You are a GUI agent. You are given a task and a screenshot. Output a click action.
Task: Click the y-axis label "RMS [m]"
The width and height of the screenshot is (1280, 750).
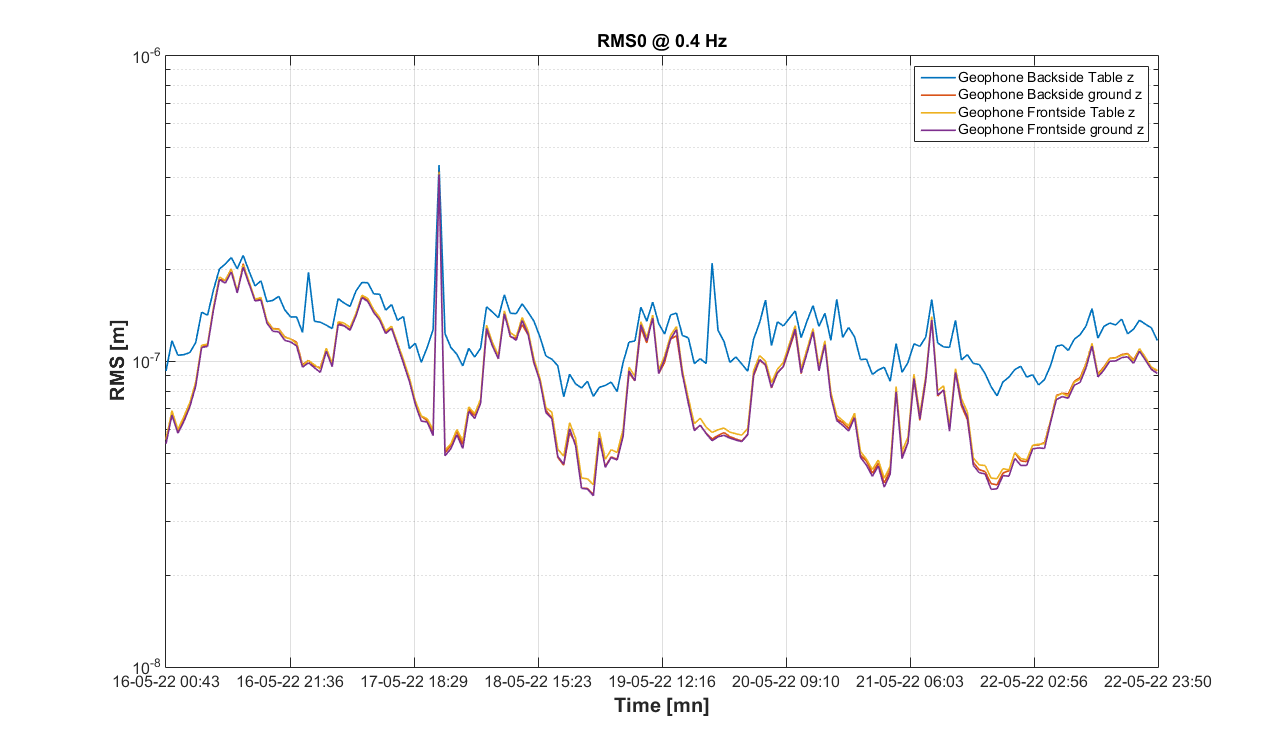tap(118, 361)
